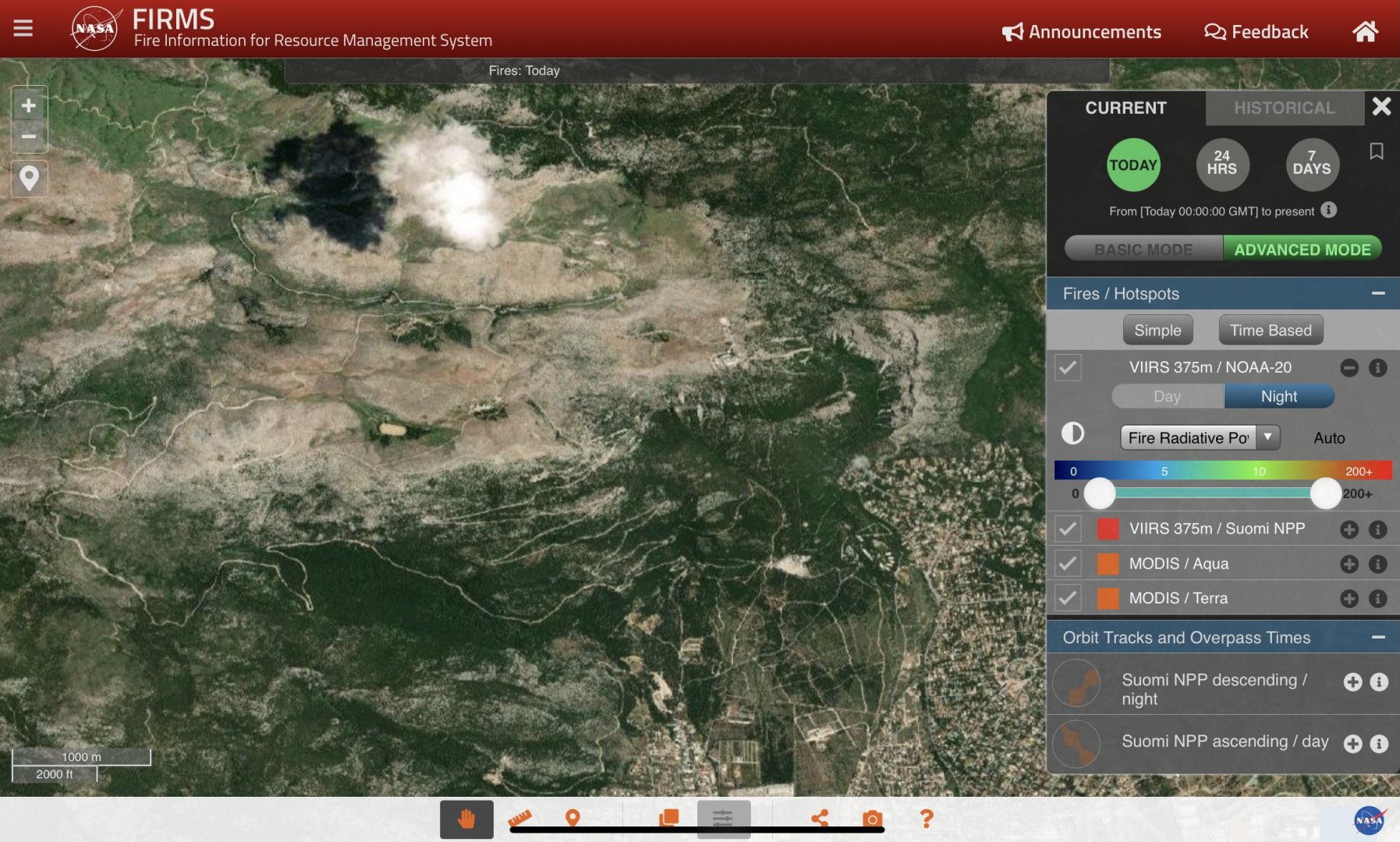Toggle the MODIS / Aqua layer checkbox

click(x=1068, y=564)
